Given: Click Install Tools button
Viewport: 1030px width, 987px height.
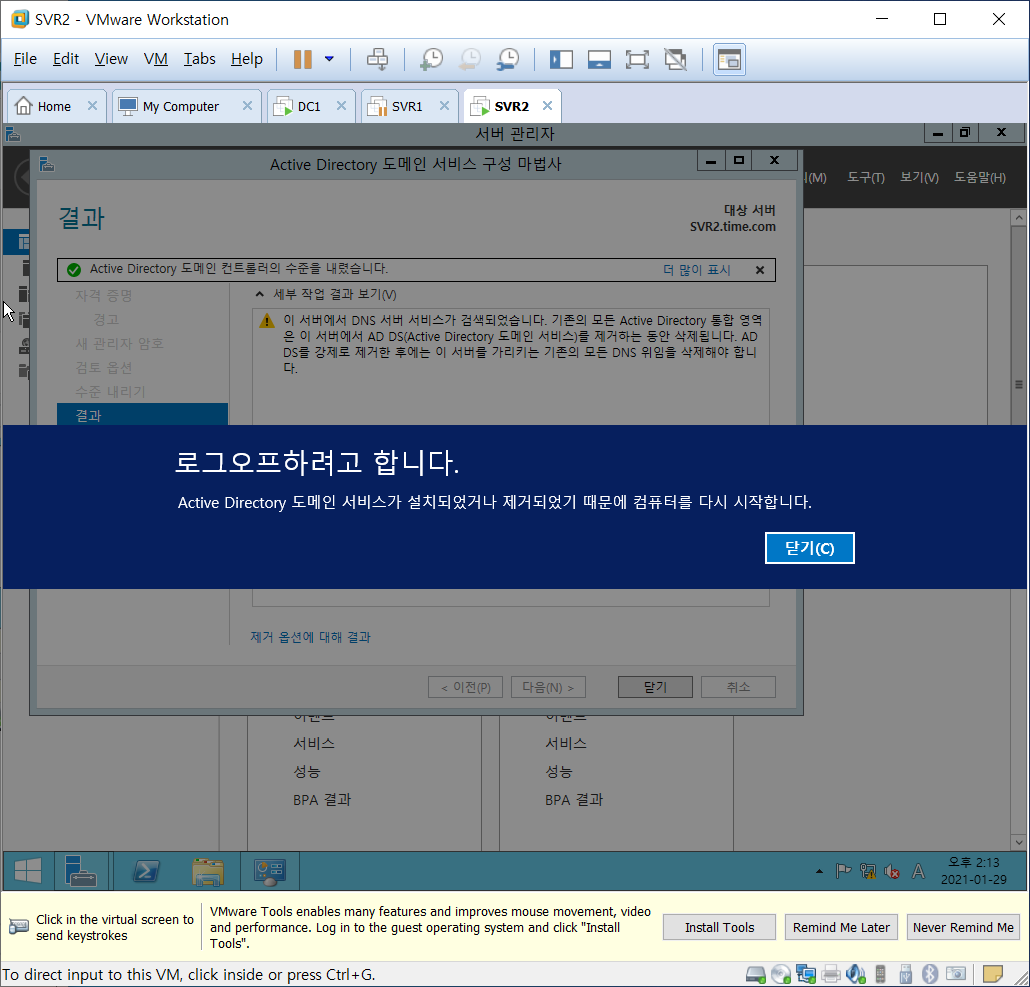Looking at the screenshot, I should [x=719, y=927].
